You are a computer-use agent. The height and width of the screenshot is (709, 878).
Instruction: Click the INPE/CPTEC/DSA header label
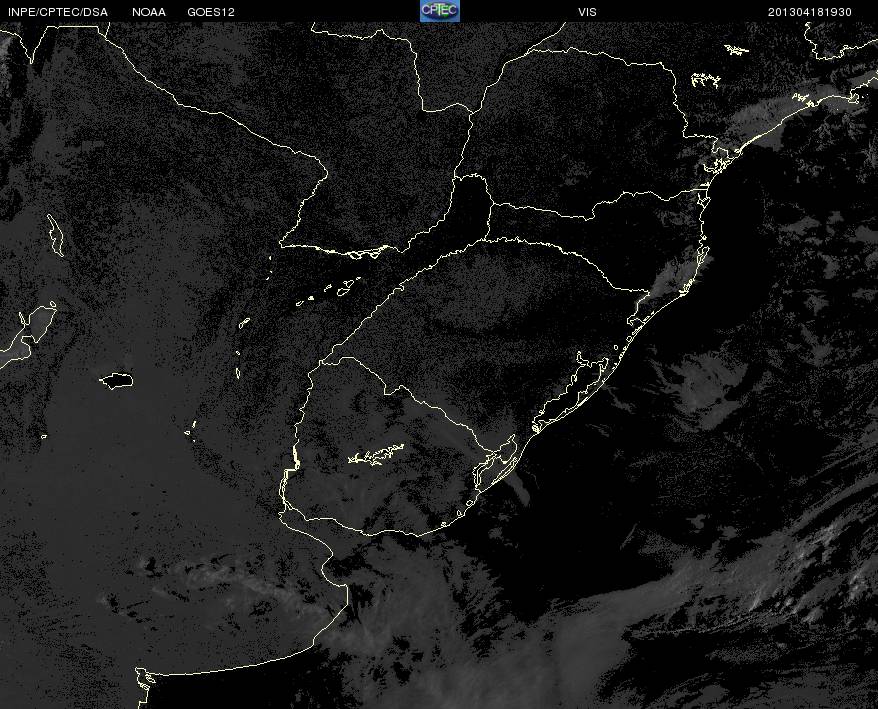(x=58, y=12)
